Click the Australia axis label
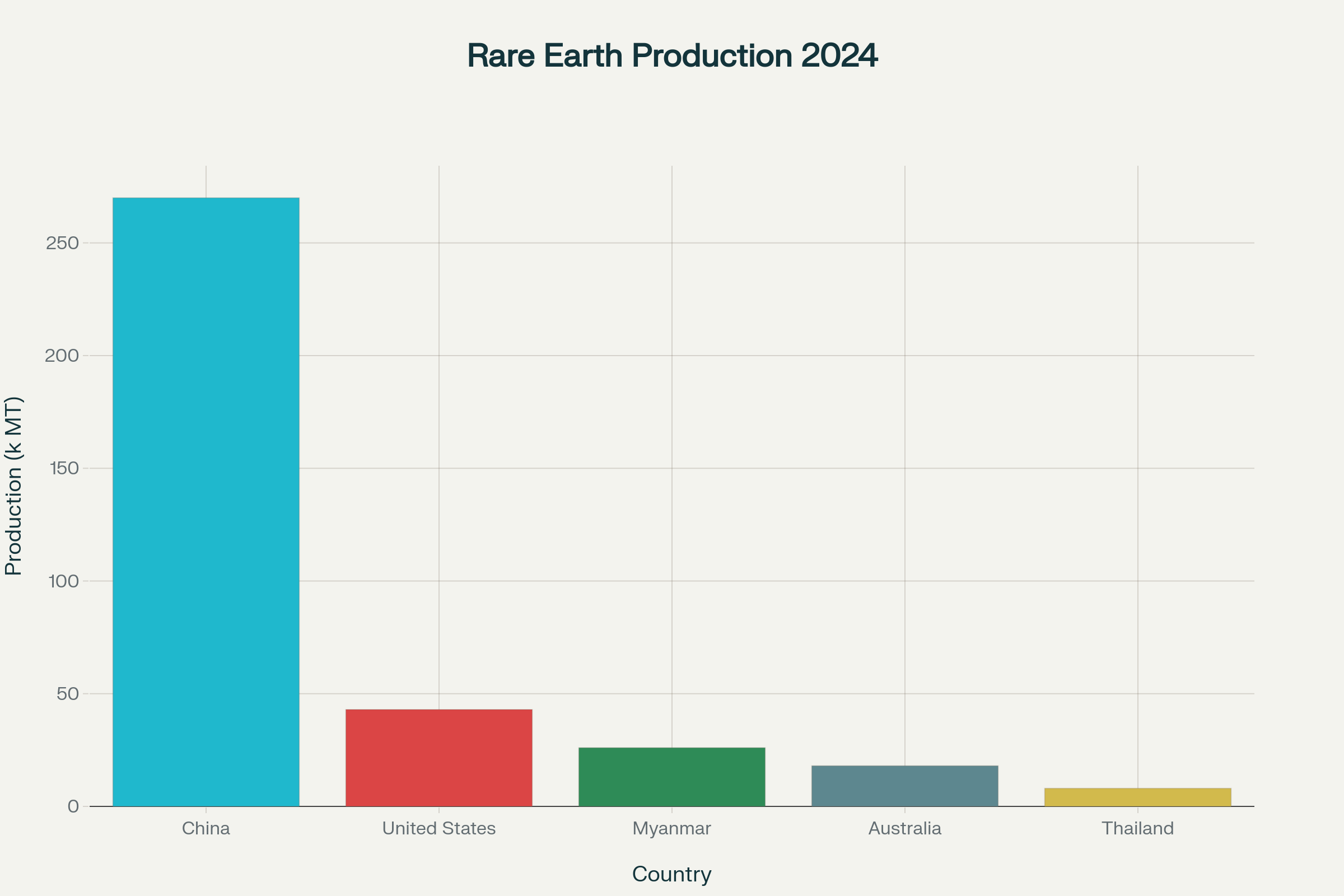 point(906,828)
